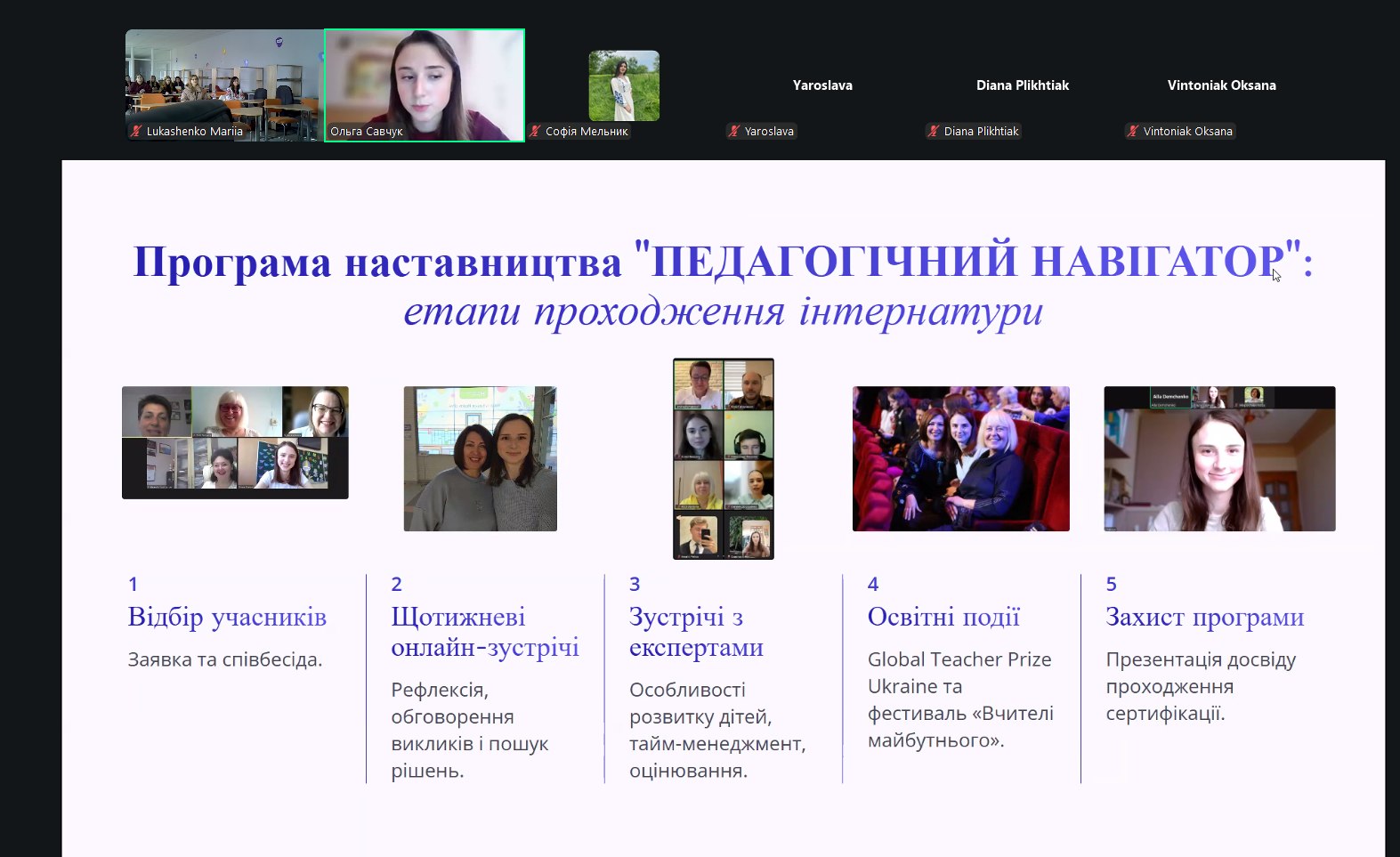Viewport: 1400px width, 857px height.
Task: Click the large centered name Vintoniak Oksana
Action: pos(1222,85)
